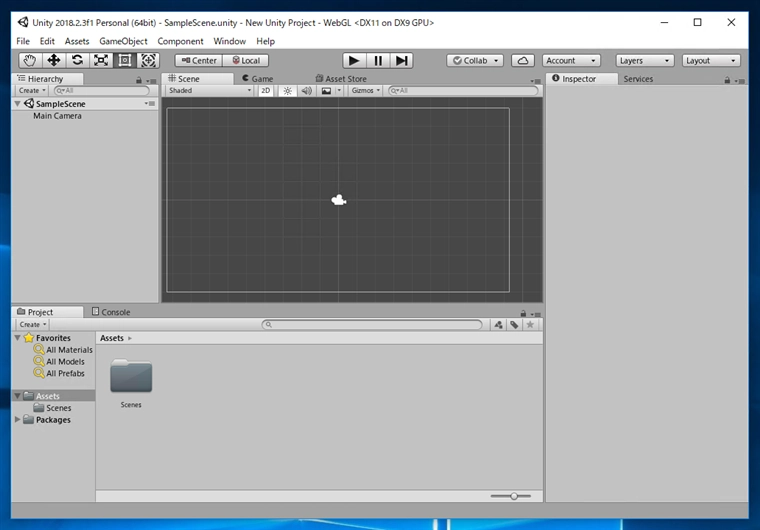Click Save search star icon
This screenshot has width=760, height=530.
pyautogui.click(x=530, y=325)
